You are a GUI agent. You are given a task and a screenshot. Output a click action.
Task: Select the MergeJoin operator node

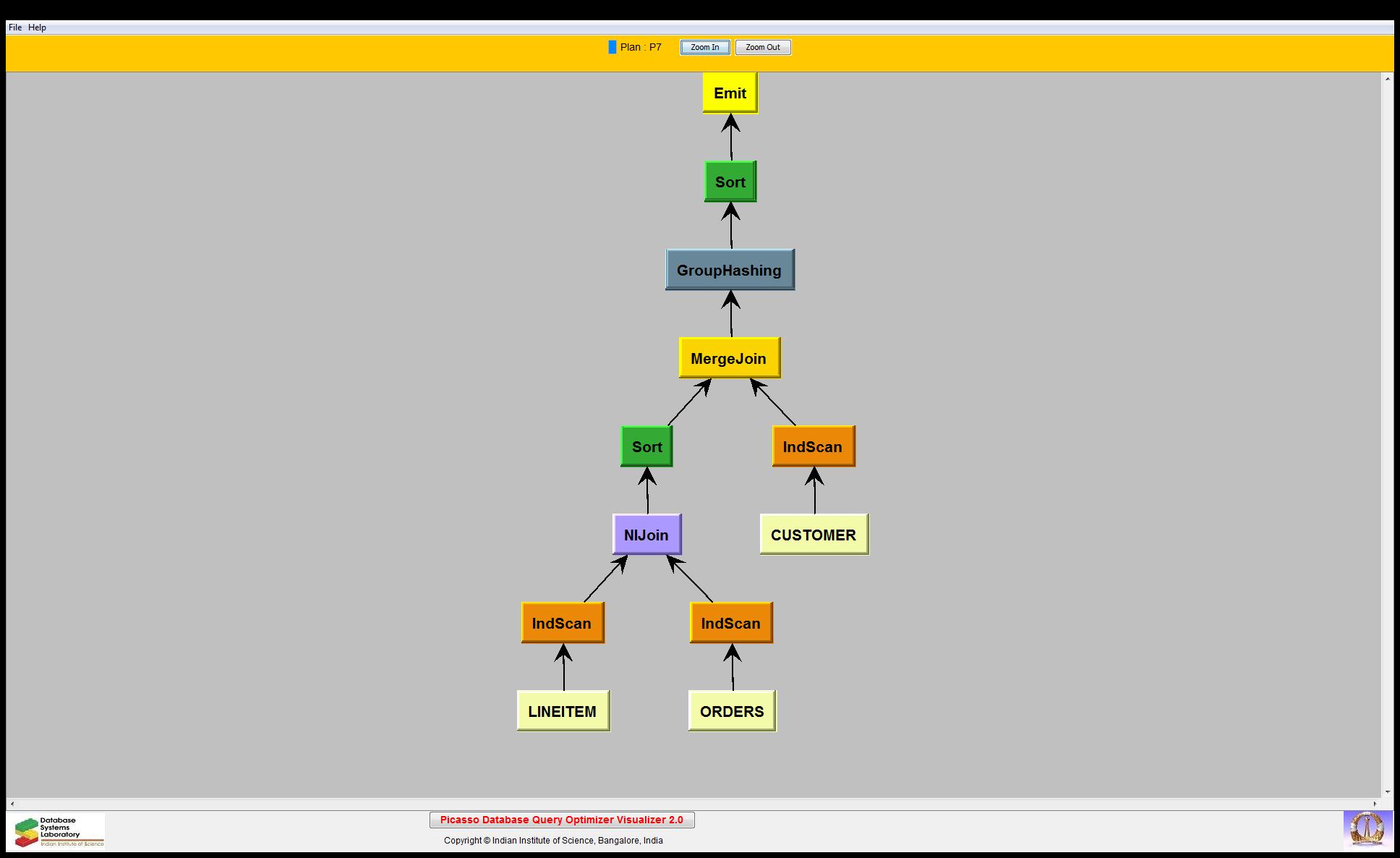pyautogui.click(x=729, y=359)
